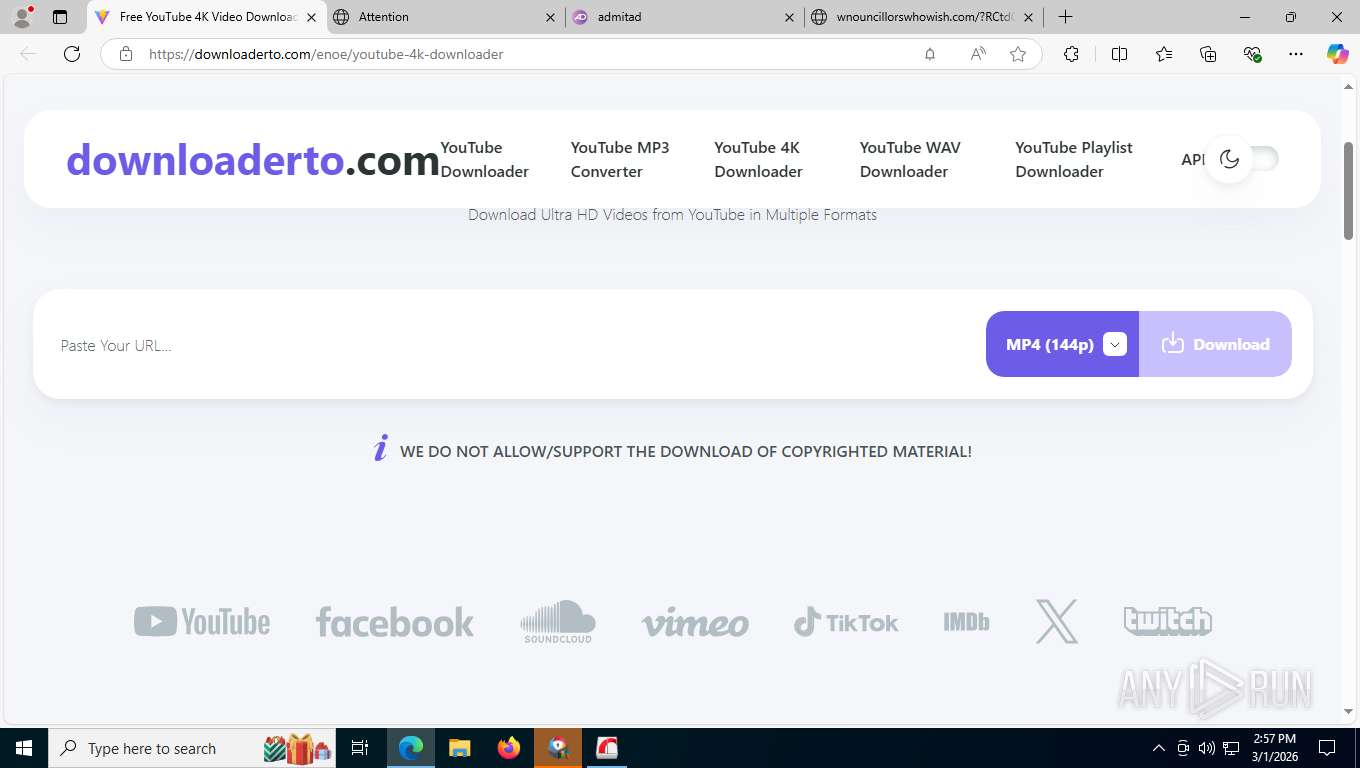Open Tab actions menu icon

click(60, 17)
